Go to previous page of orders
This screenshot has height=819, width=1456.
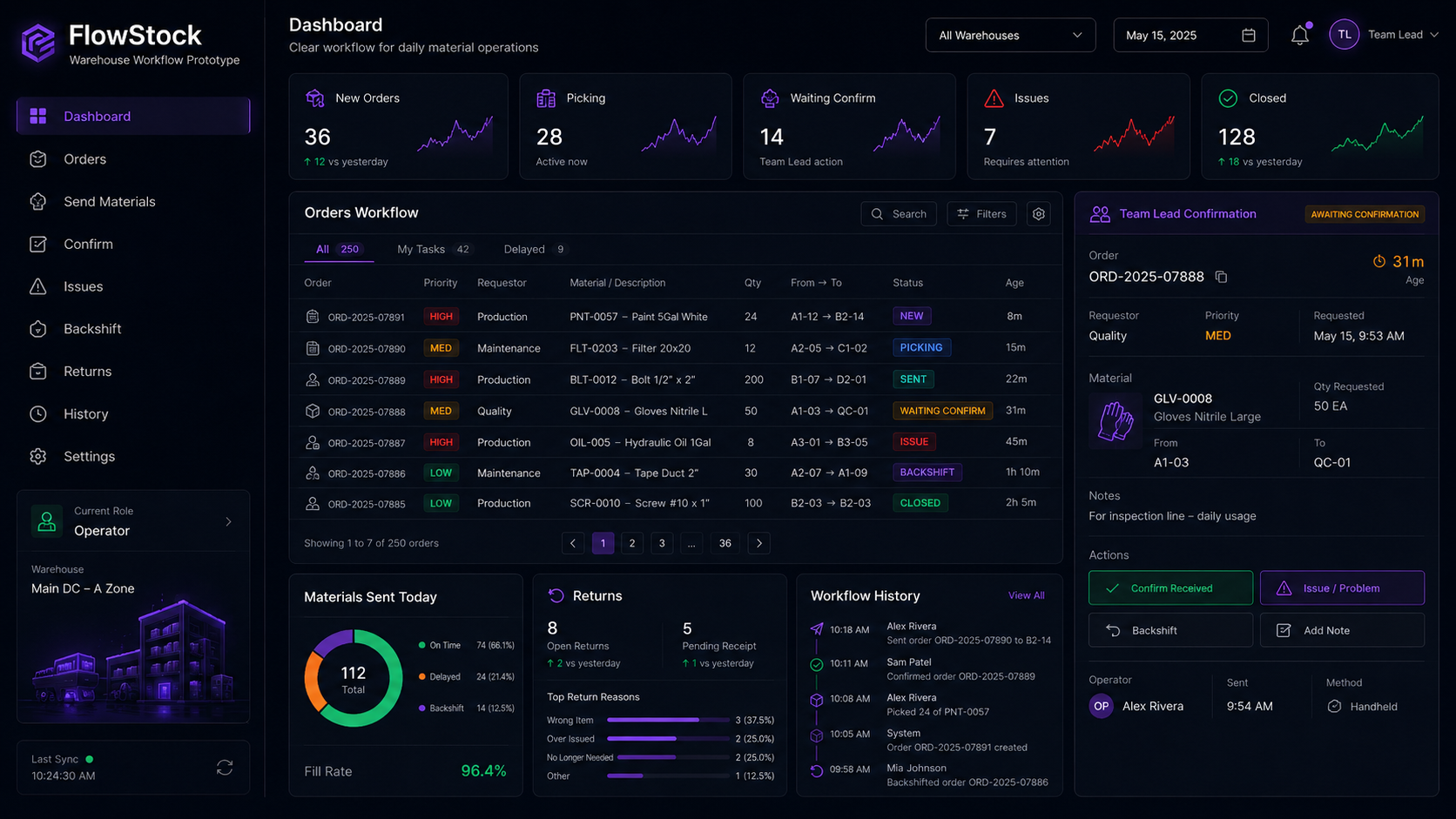(573, 543)
